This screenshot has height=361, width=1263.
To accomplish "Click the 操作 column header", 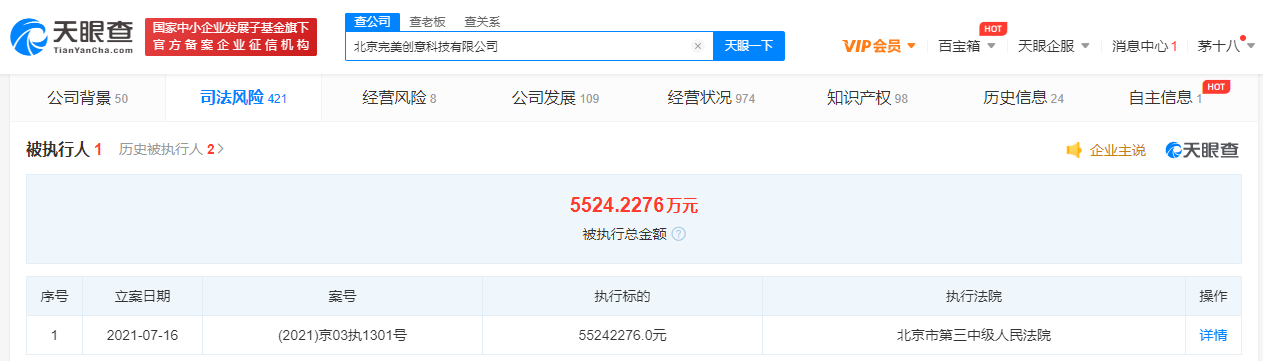I will tap(1213, 296).
